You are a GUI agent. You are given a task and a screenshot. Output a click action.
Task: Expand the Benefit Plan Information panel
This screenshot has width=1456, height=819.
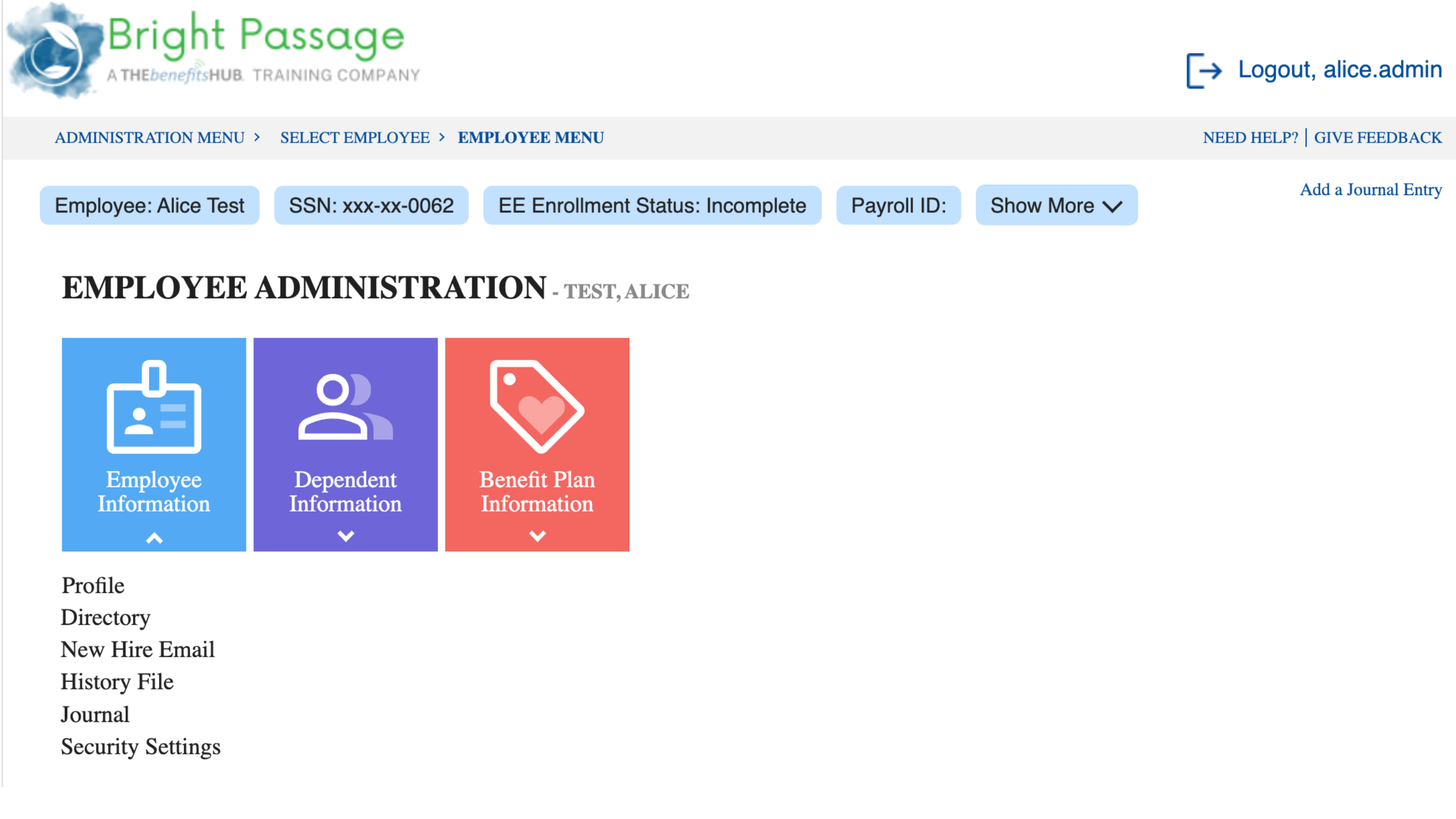(537, 537)
